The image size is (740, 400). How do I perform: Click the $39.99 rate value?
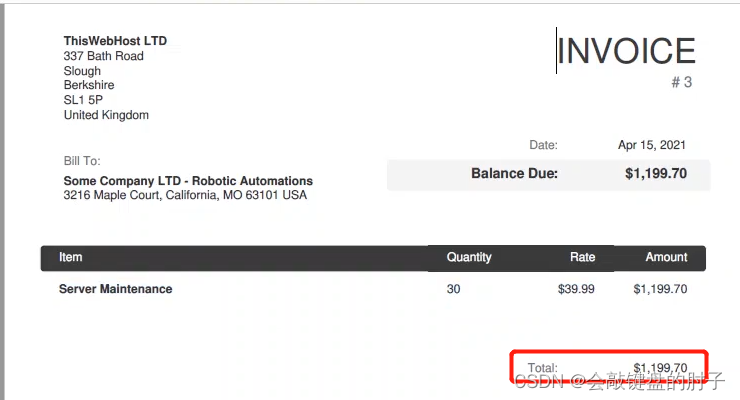click(576, 289)
